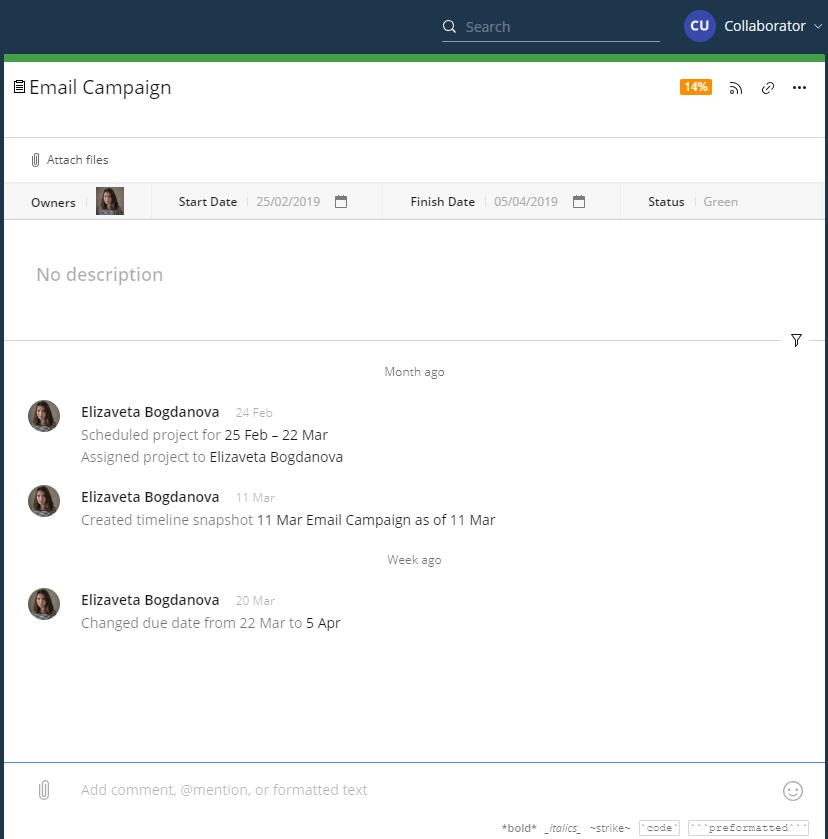The height and width of the screenshot is (839, 828).
Task: Click the owner photo thumbnail
Action: pyautogui.click(x=110, y=201)
